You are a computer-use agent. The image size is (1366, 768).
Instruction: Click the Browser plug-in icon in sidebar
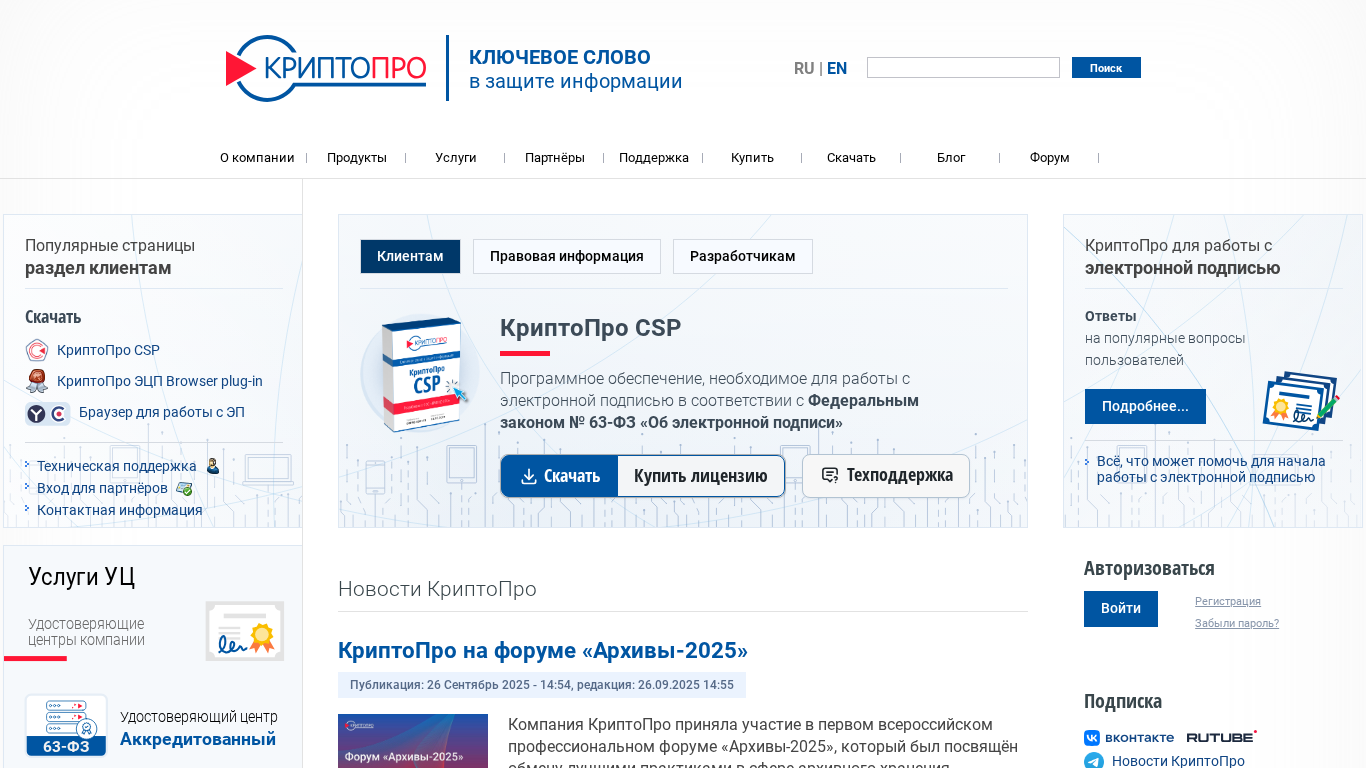(x=37, y=381)
